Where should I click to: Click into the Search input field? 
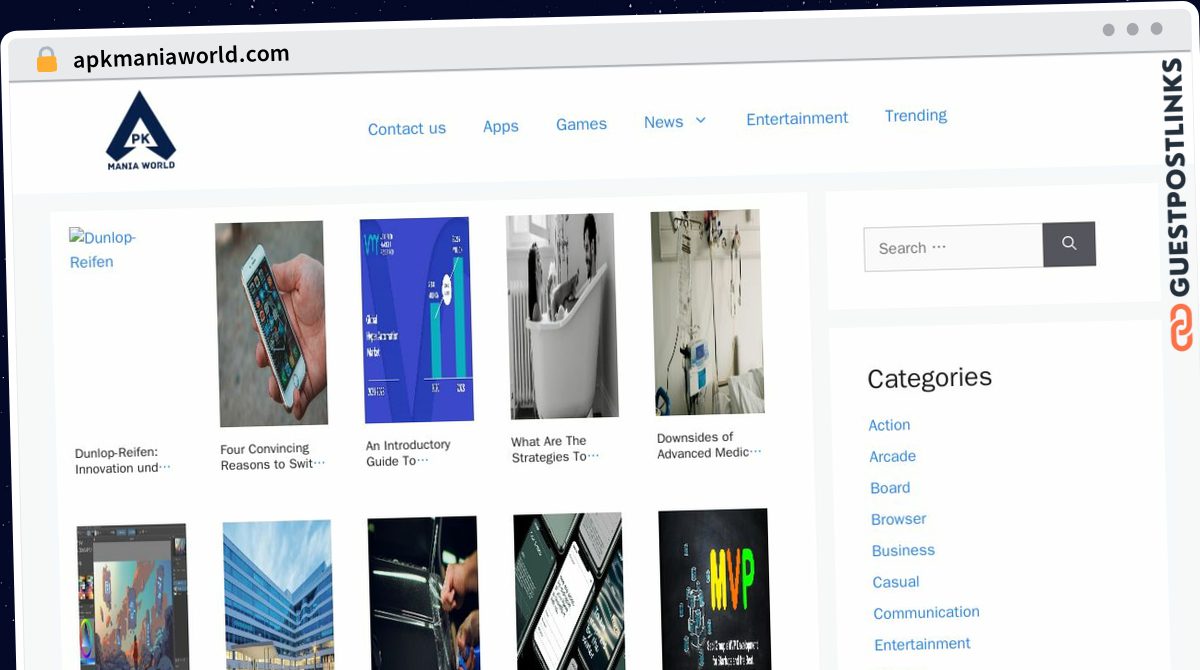(x=953, y=247)
